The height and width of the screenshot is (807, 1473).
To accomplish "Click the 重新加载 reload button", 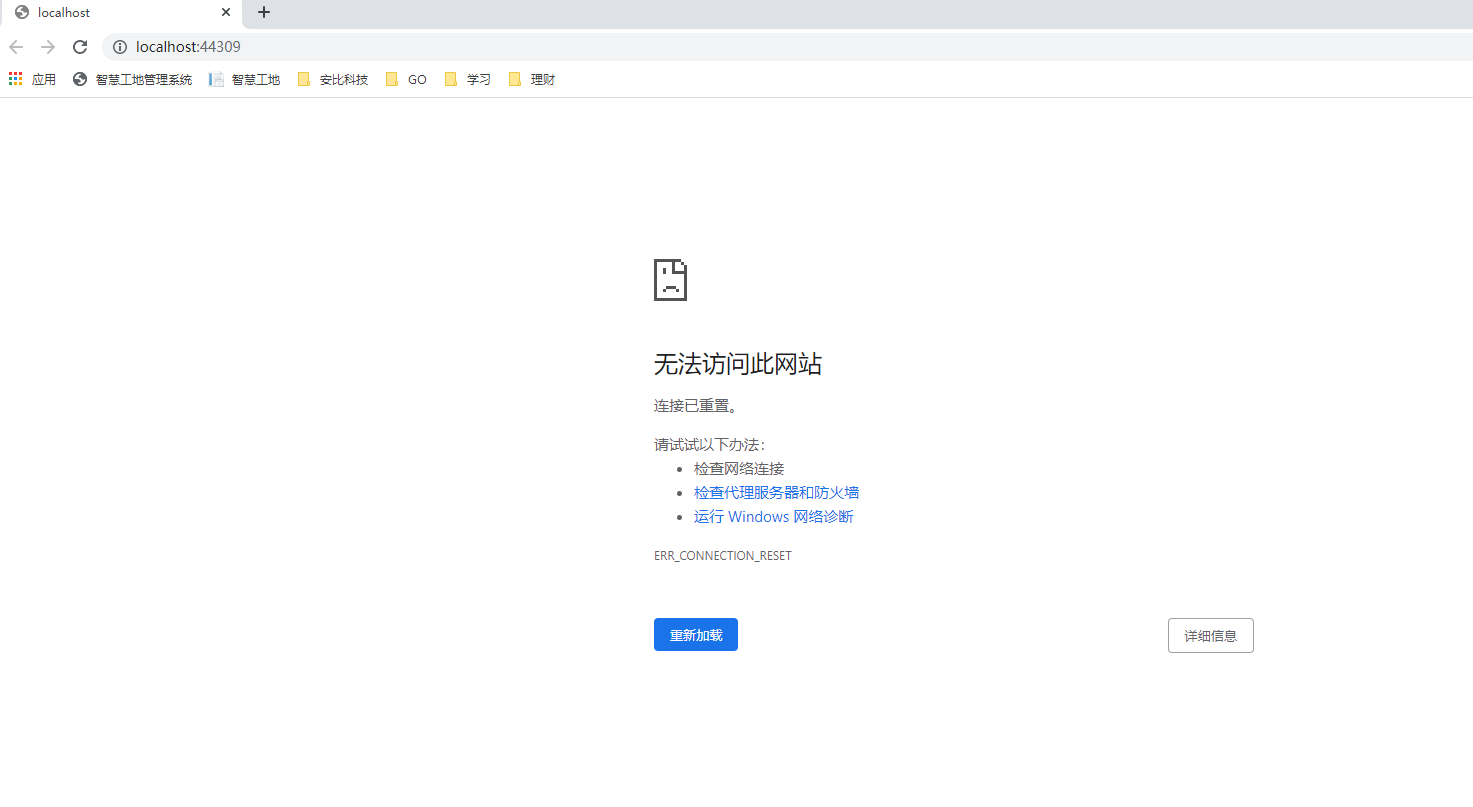I will [x=695, y=634].
